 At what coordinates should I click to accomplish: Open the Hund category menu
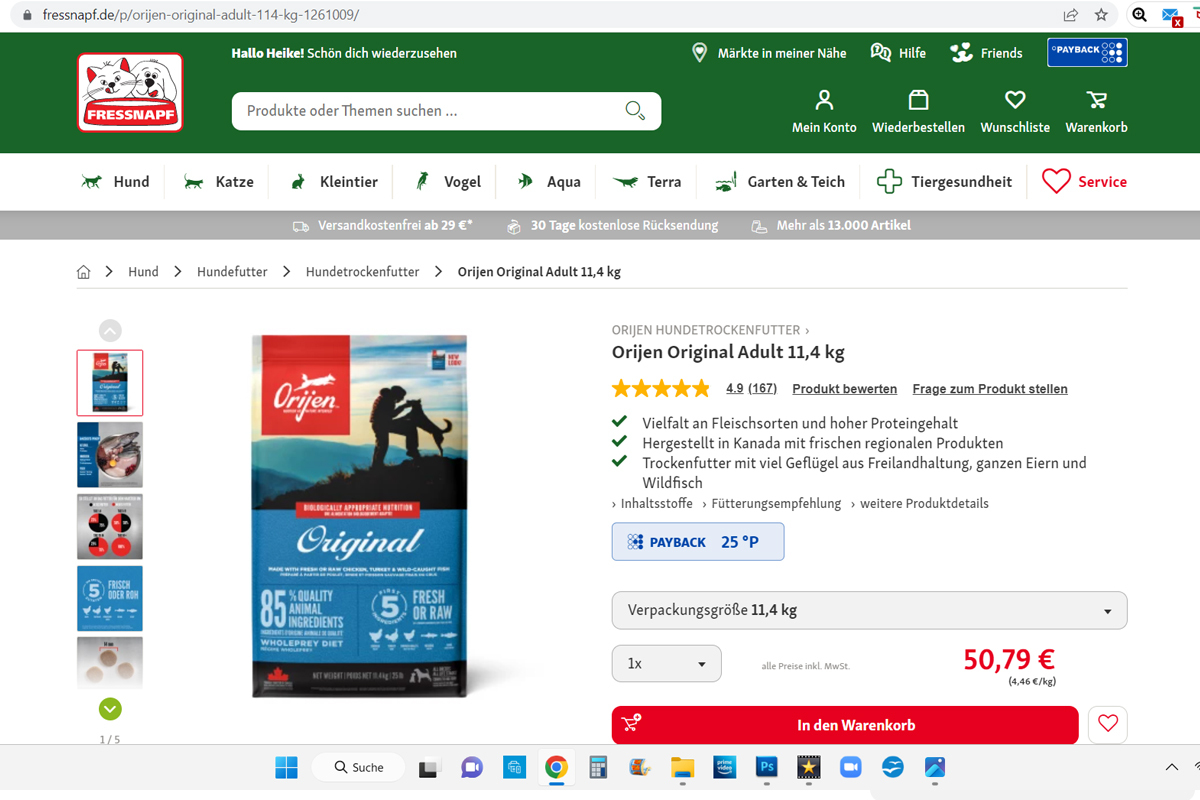tap(115, 182)
